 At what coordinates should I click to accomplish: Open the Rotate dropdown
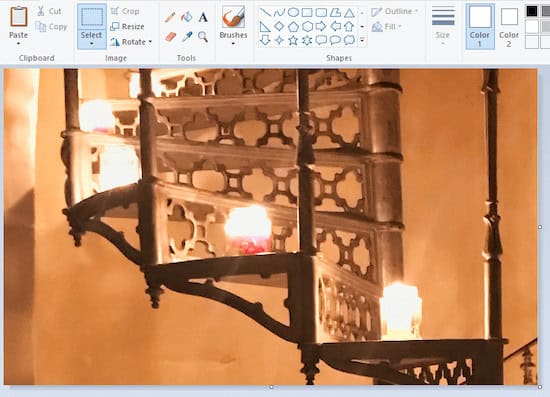(131, 42)
